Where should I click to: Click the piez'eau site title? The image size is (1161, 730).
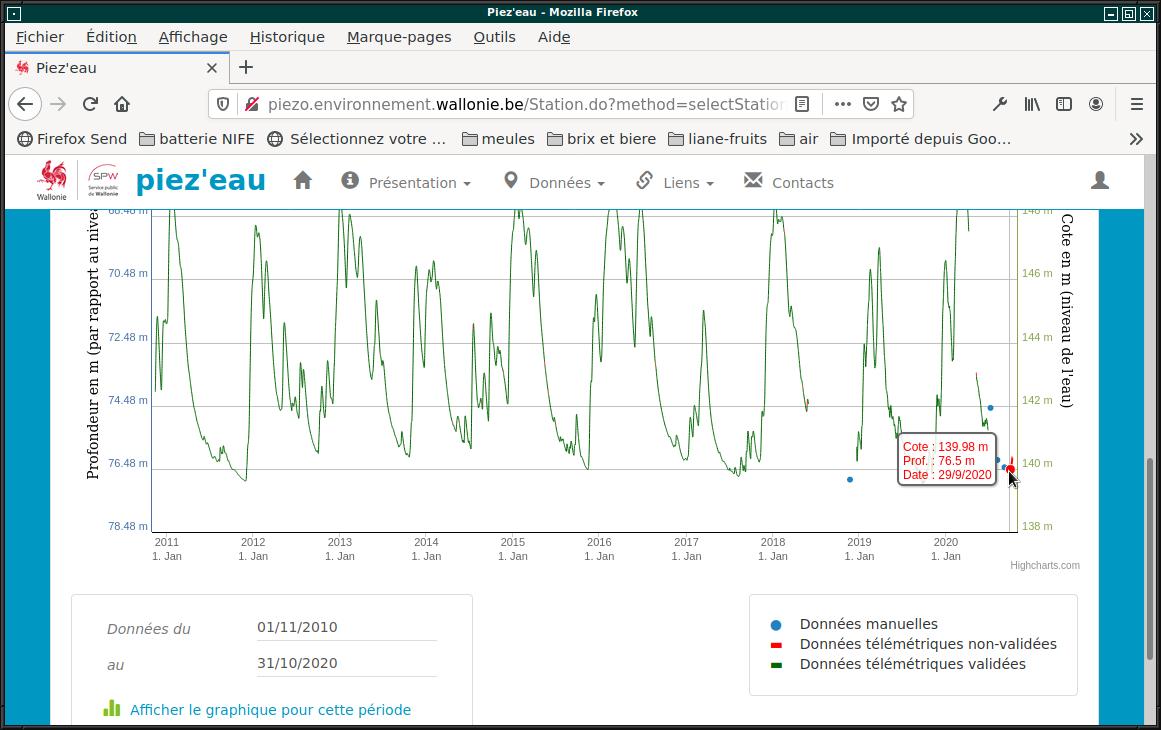(x=201, y=181)
